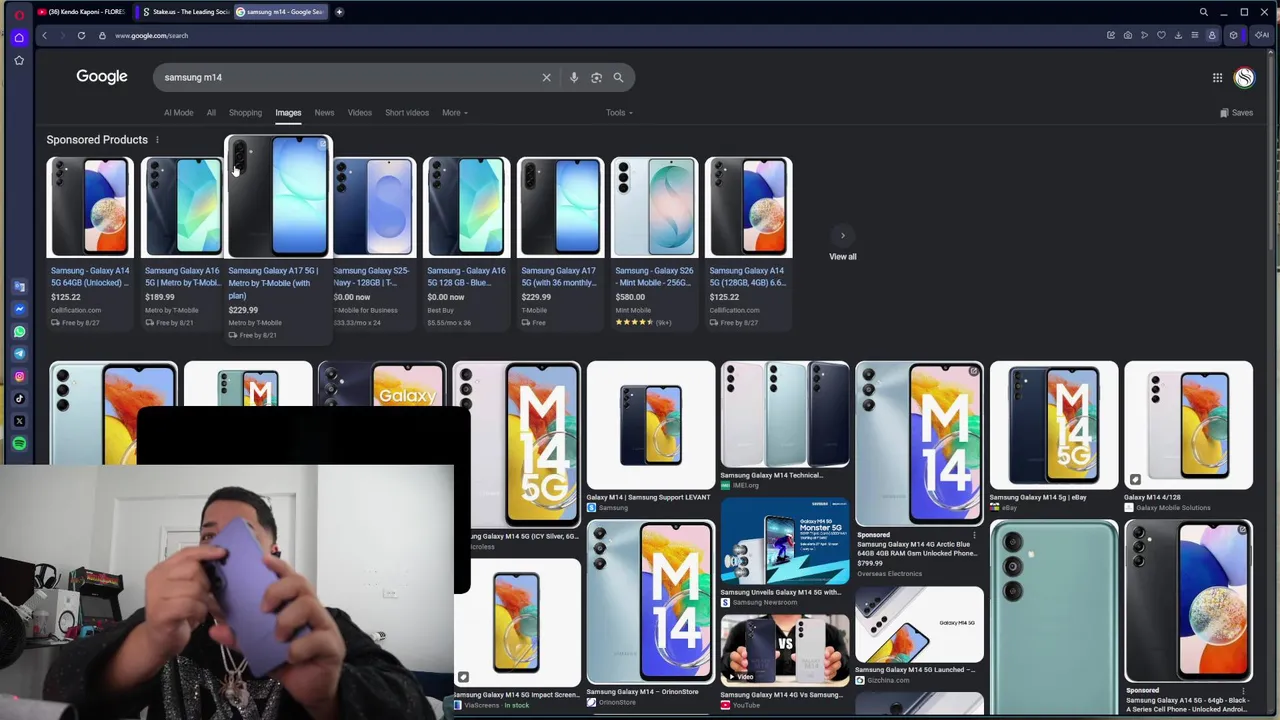Click in the samsung m14 search field
1280x720 pixels.
(x=350, y=78)
